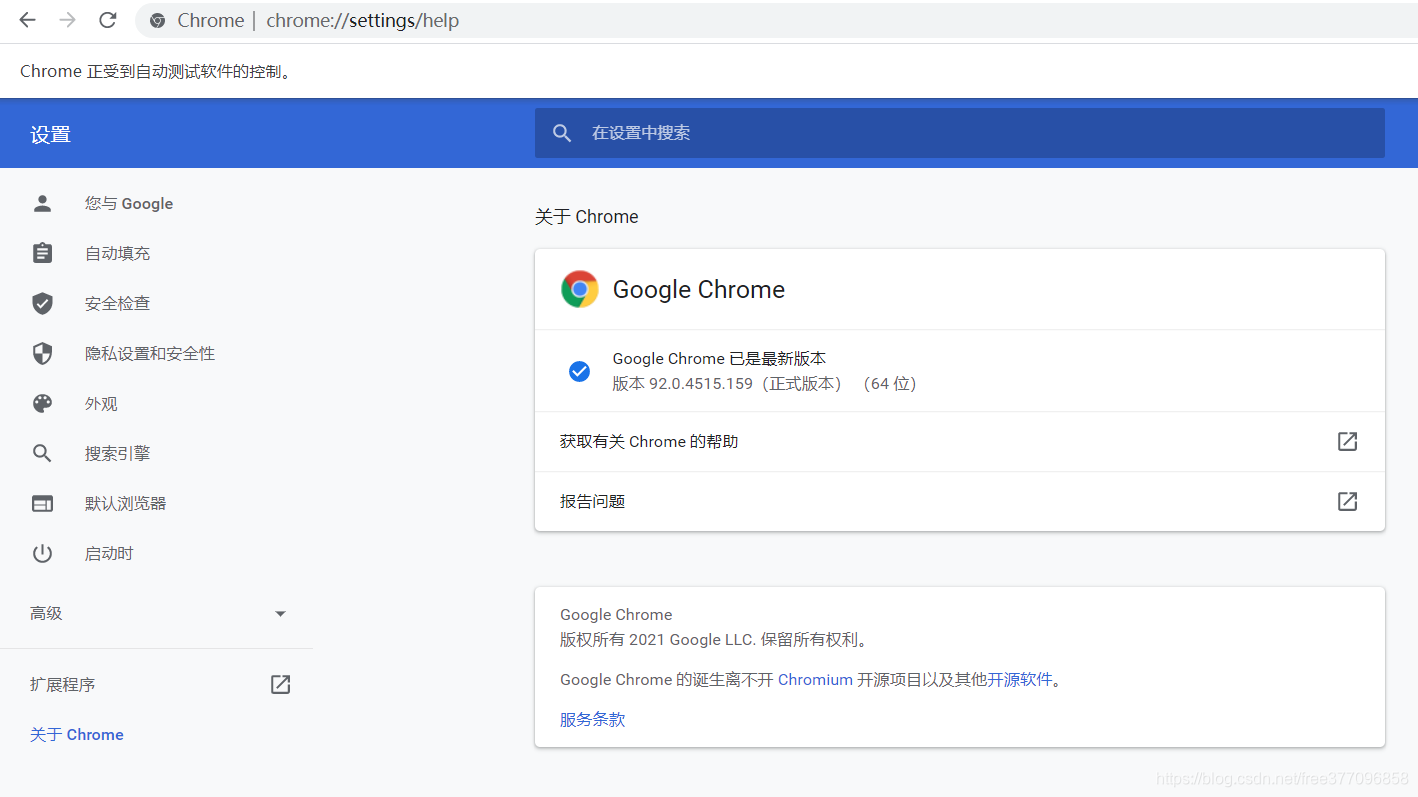Click the 高级 label in sidebar

click(x=46, y=613)
